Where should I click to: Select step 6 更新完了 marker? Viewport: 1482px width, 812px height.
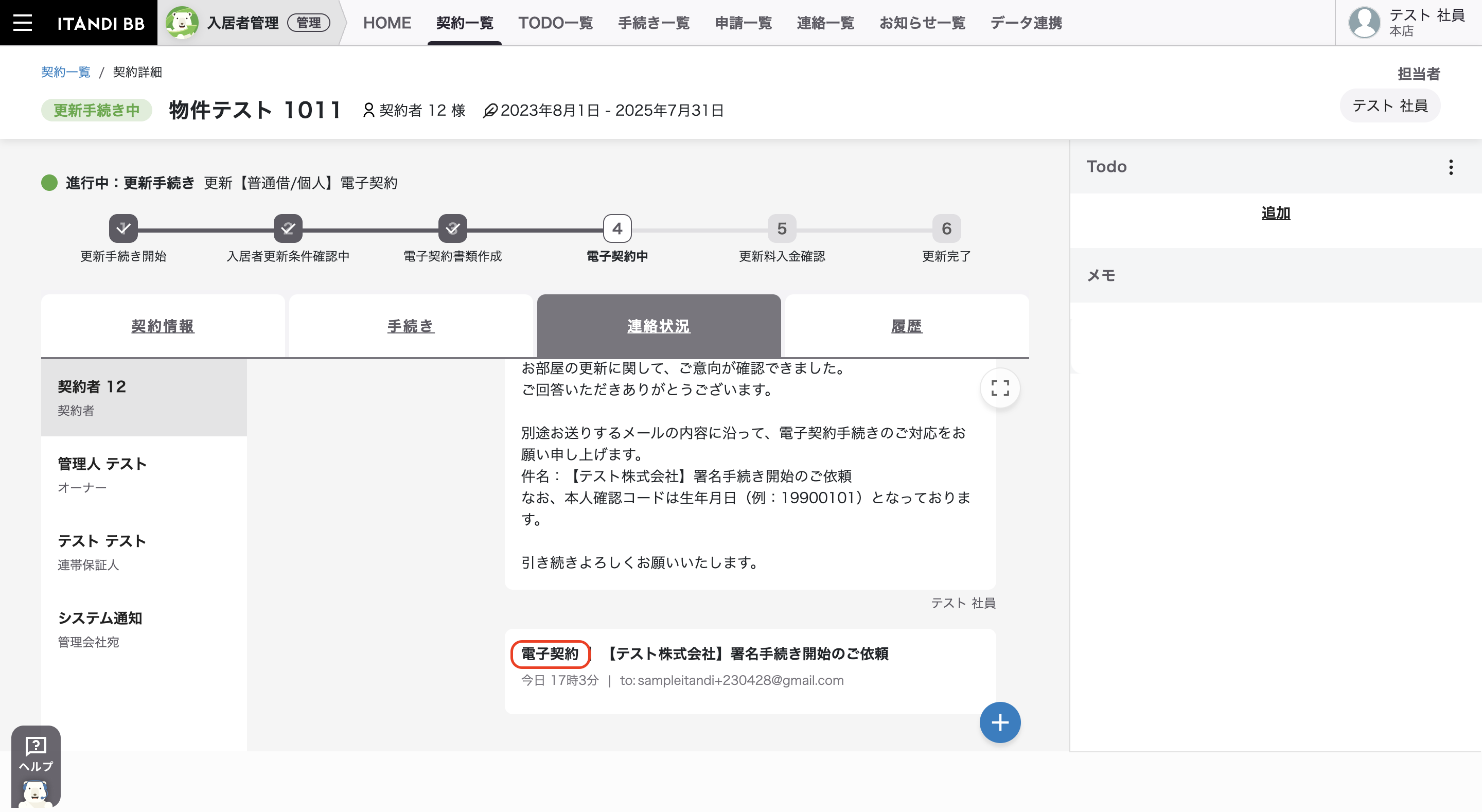946,228
